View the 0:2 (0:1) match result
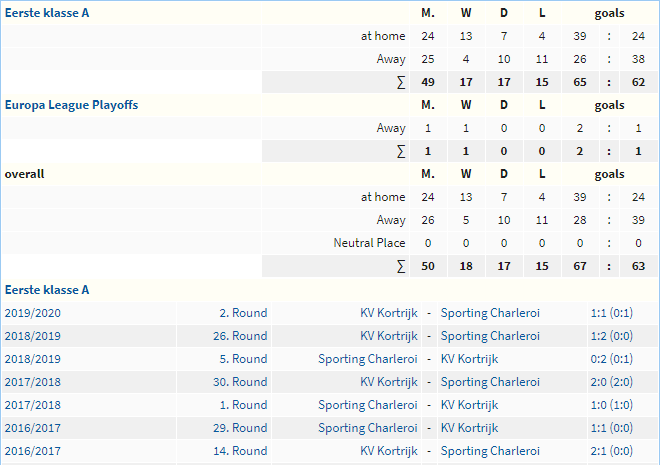Image resolution: width=660 pixels, height=465 pixels. 611,359
